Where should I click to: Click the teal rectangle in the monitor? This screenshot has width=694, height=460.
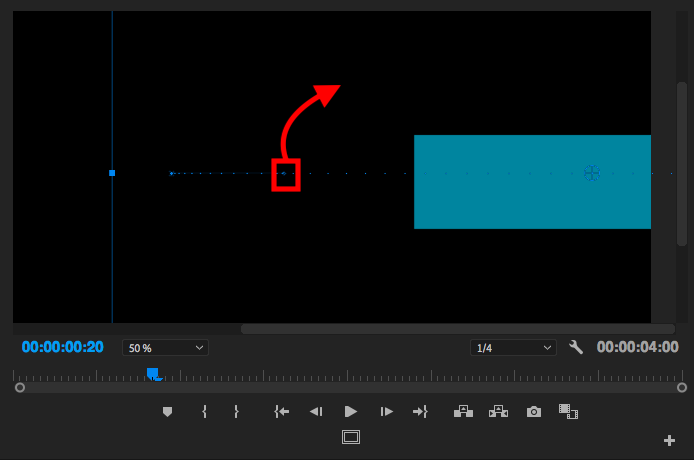click(532, 182)
